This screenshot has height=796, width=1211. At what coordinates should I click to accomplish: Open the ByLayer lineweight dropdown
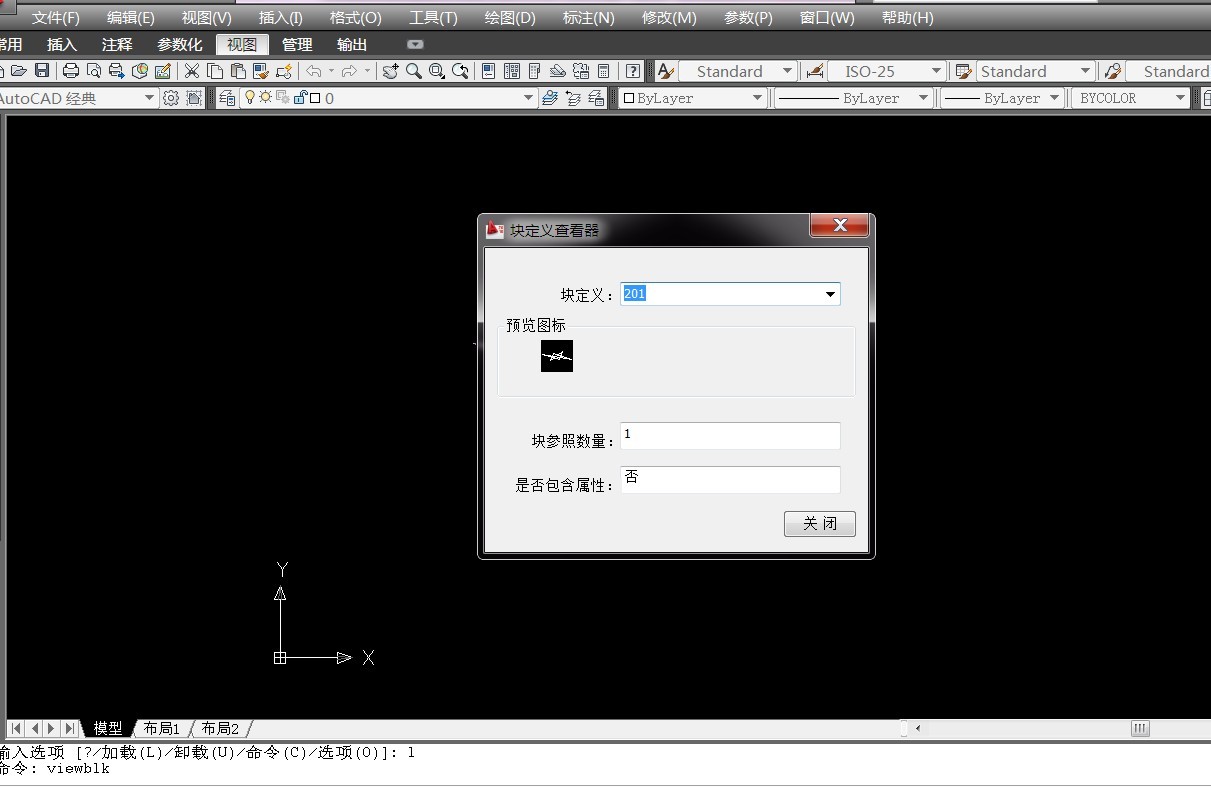pyautogui.click(x=1054, y=98)
